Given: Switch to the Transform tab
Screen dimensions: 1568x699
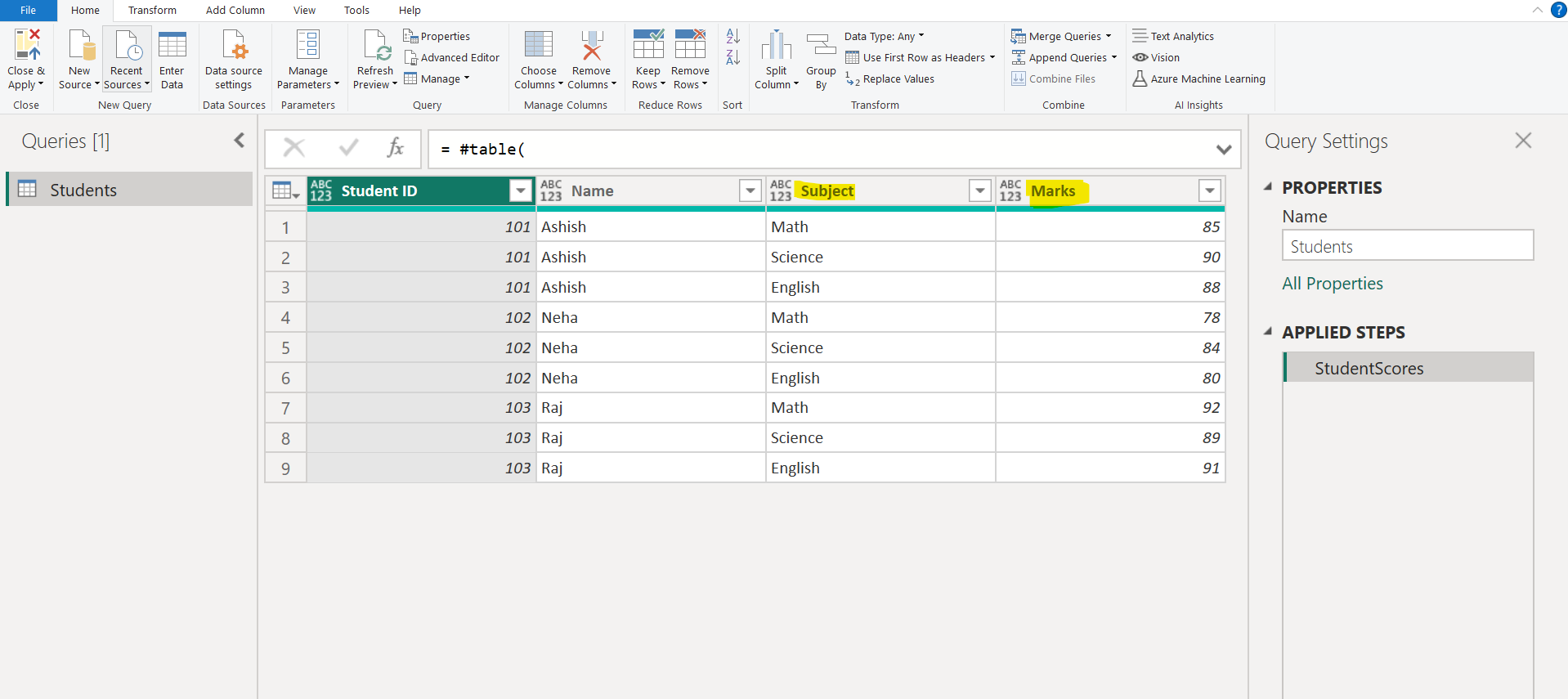Looking at the screenshot, I should click(152, 11).
